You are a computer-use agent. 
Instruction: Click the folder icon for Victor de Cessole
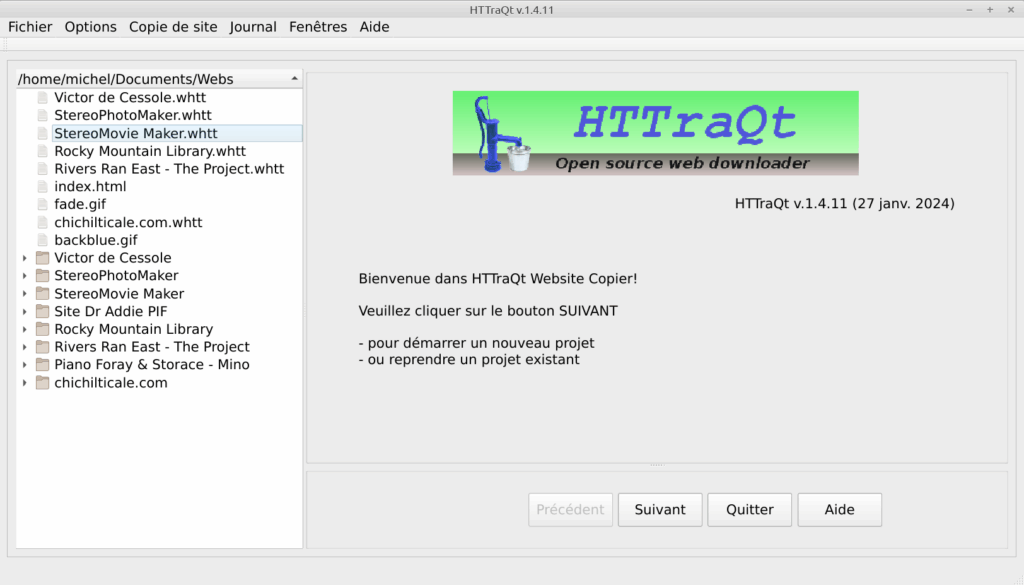(42, 258)
